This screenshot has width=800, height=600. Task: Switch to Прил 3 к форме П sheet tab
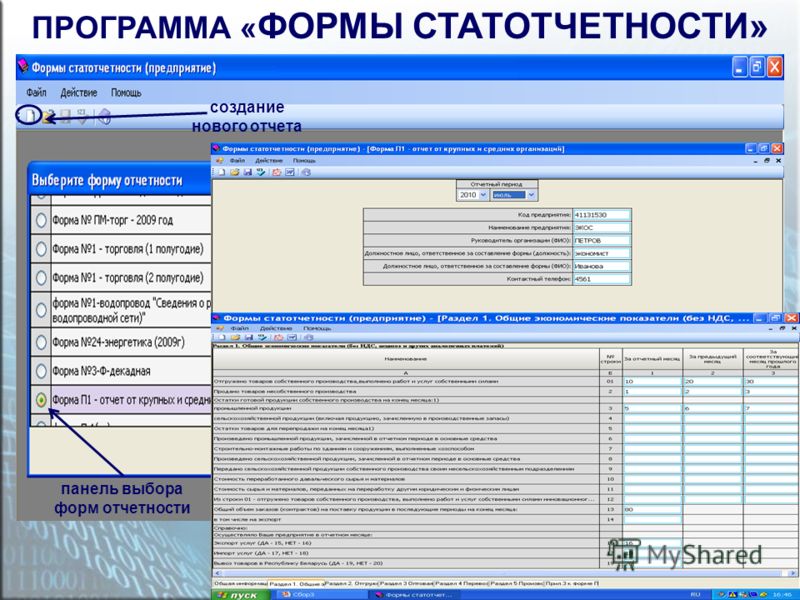click(572, 583)
